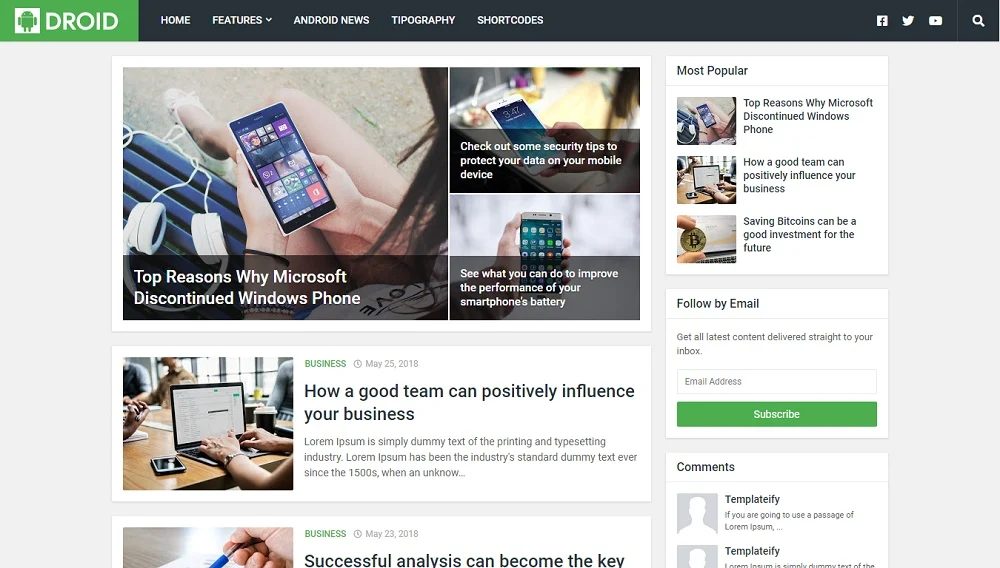Open the search magnifier icon
The width and height of the screenshot is (1000, 568).
[978, 20]
